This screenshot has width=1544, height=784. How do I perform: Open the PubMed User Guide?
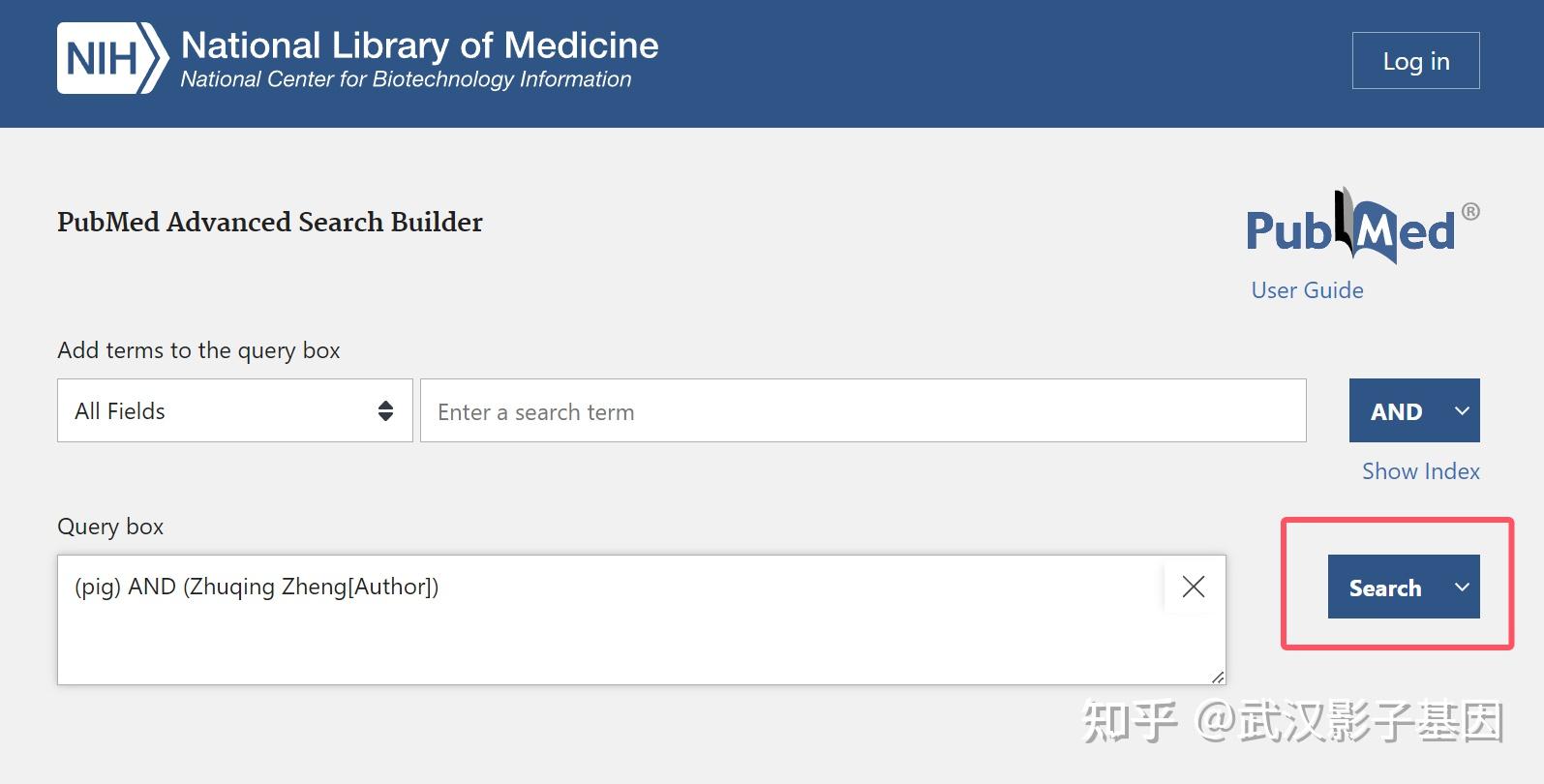1306,289
